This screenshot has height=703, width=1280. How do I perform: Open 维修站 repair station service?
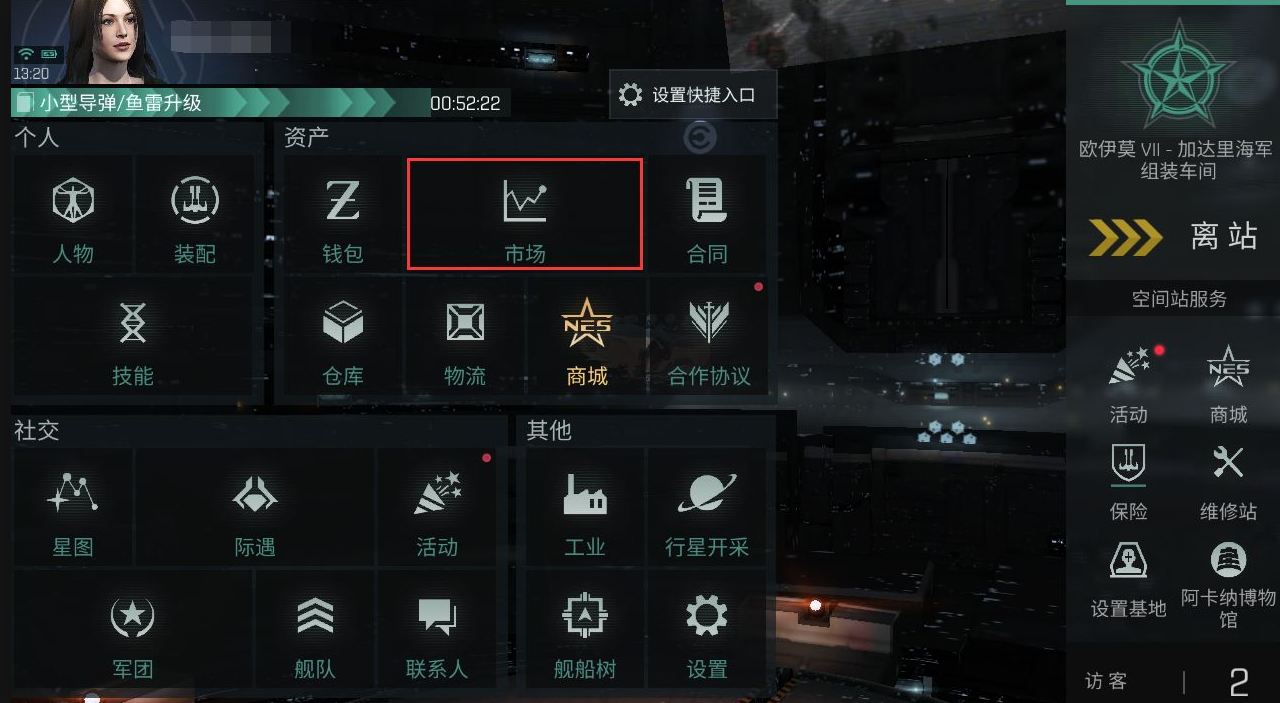[1228, 481]
